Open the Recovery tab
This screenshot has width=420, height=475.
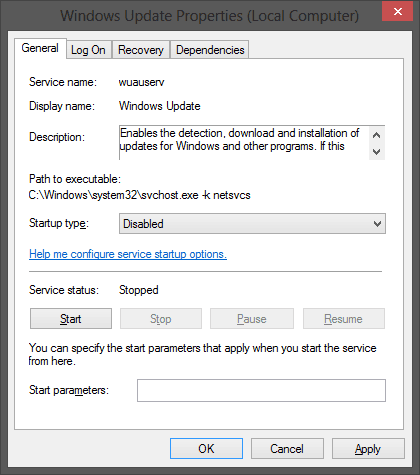141,50
